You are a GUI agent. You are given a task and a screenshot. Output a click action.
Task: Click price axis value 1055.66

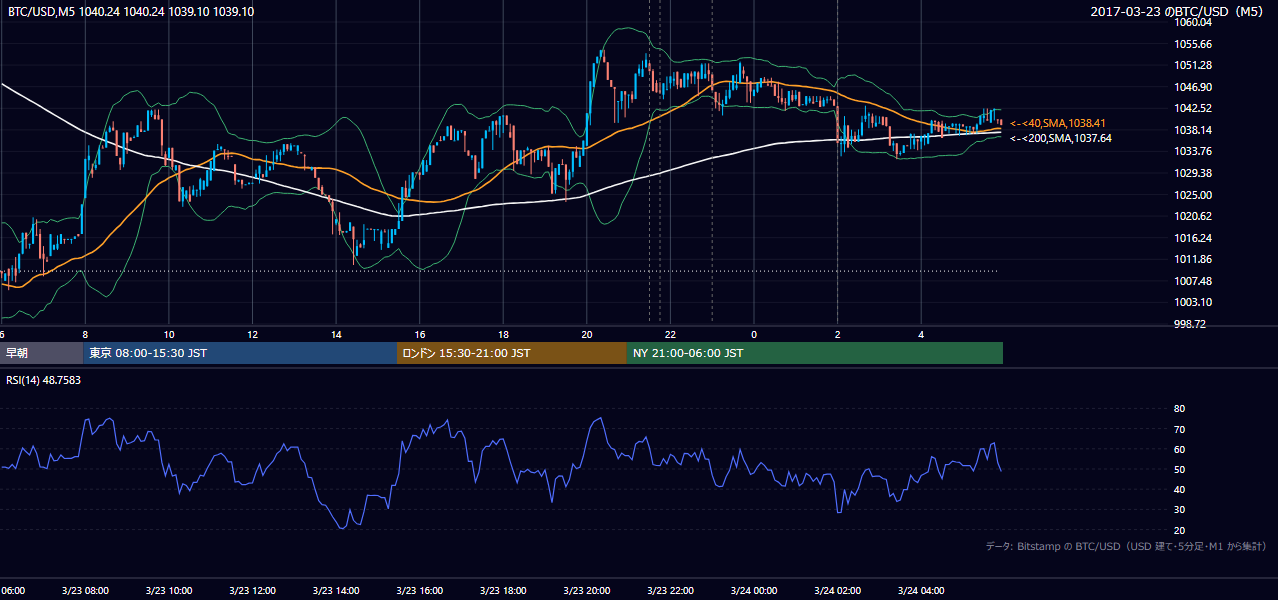[x=1193, y=44]
